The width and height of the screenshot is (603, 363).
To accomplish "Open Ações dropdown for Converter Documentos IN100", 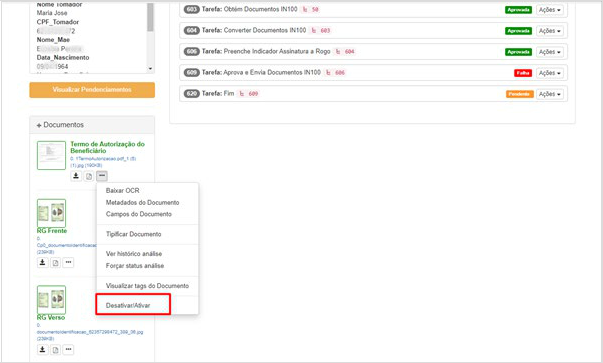I will click(550, 31).
